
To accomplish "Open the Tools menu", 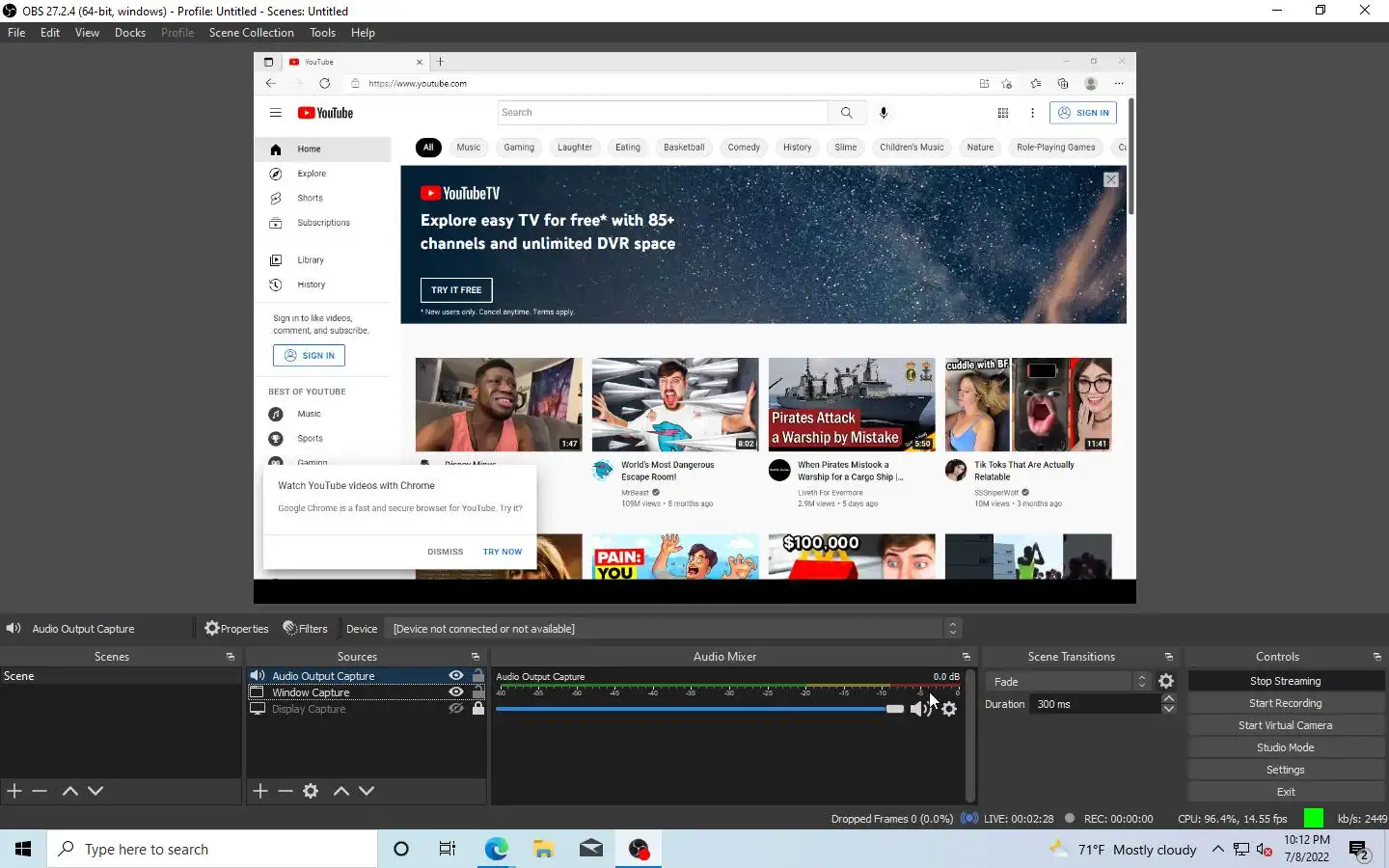I will (x=322, y=33).
